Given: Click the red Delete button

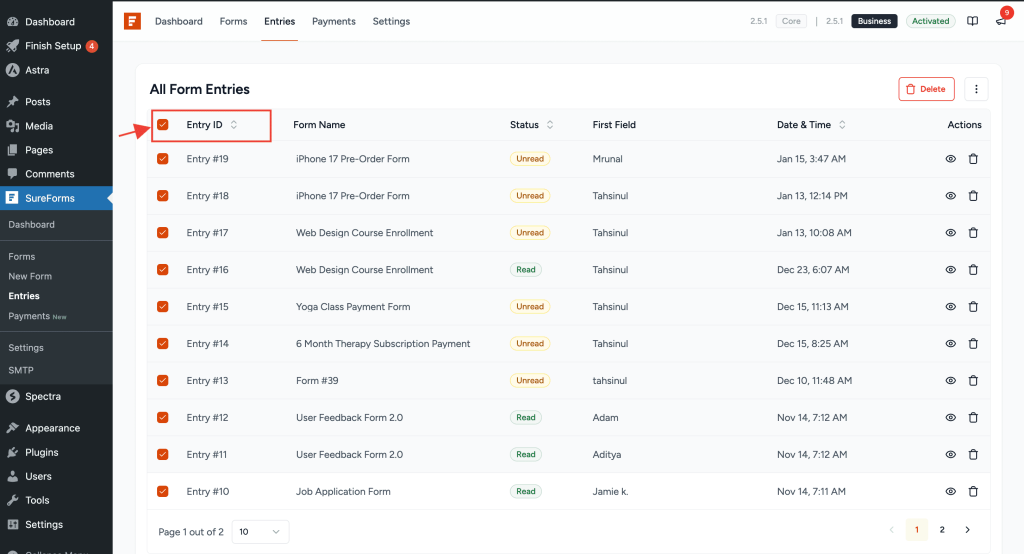Looking at the screenshot, I should (x=926, y=89).
